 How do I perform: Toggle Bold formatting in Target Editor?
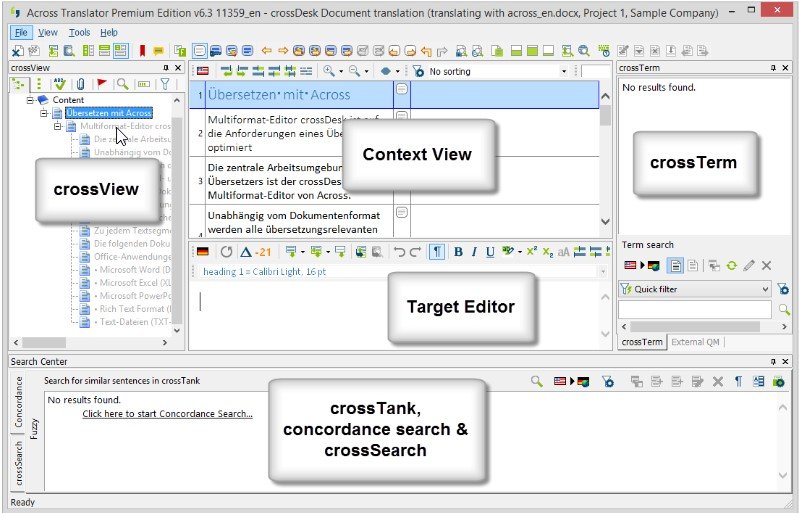tap(458, 252)
